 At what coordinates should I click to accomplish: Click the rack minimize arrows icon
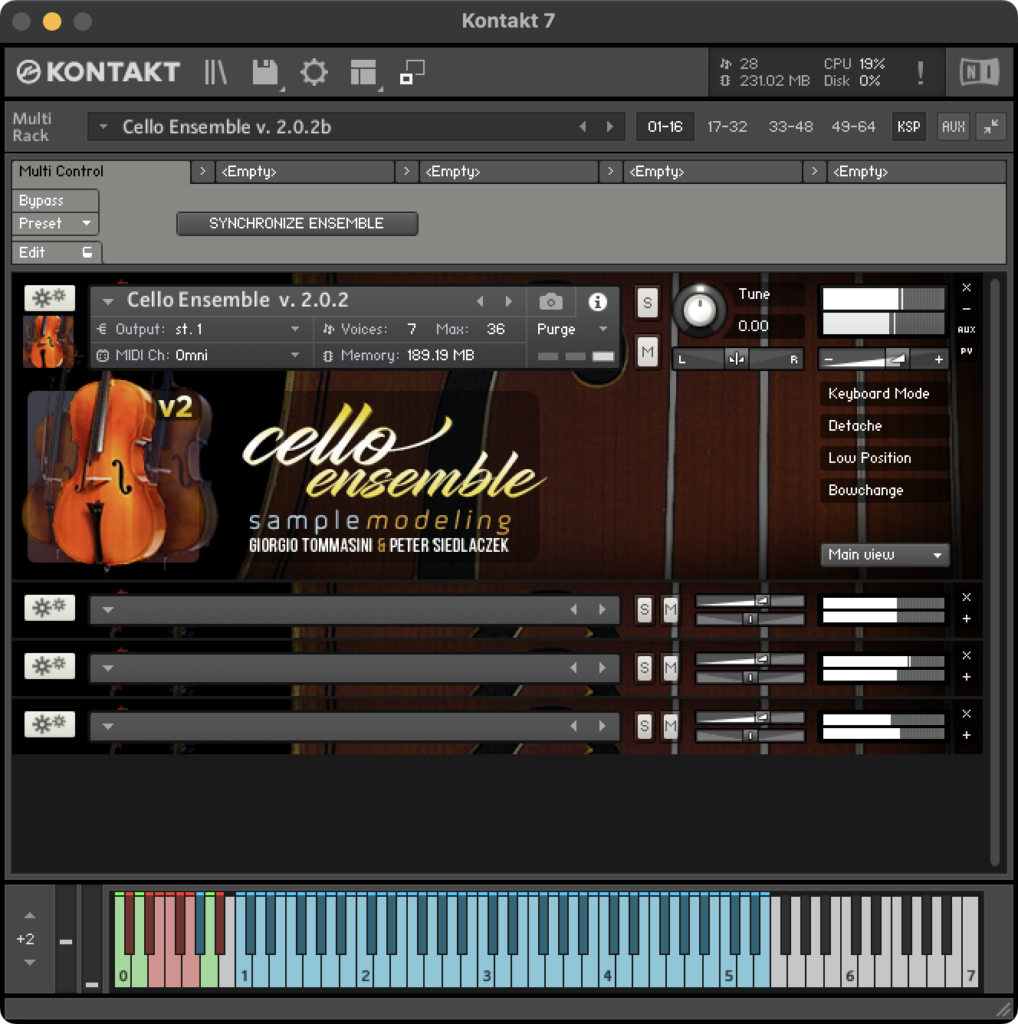(x=991, y=127)
